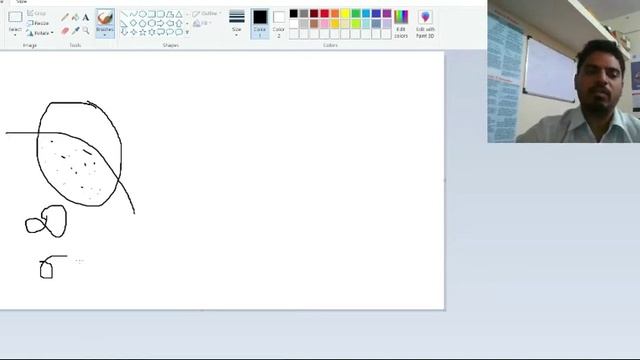
Task: Pick the gray color swatch
Action: 304,13
